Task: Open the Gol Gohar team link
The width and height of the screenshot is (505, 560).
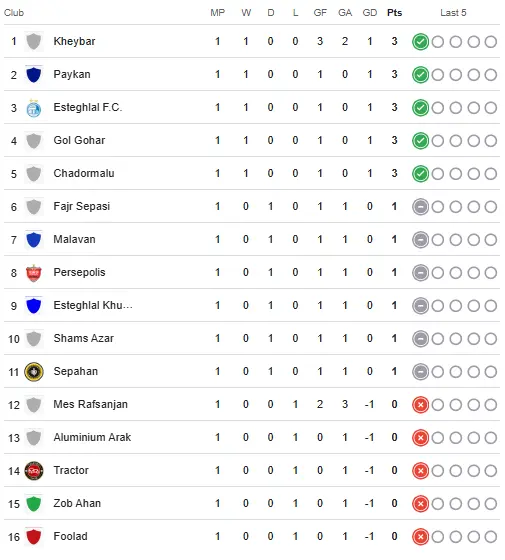Action: pyautogui.click(x=79, y=140)
